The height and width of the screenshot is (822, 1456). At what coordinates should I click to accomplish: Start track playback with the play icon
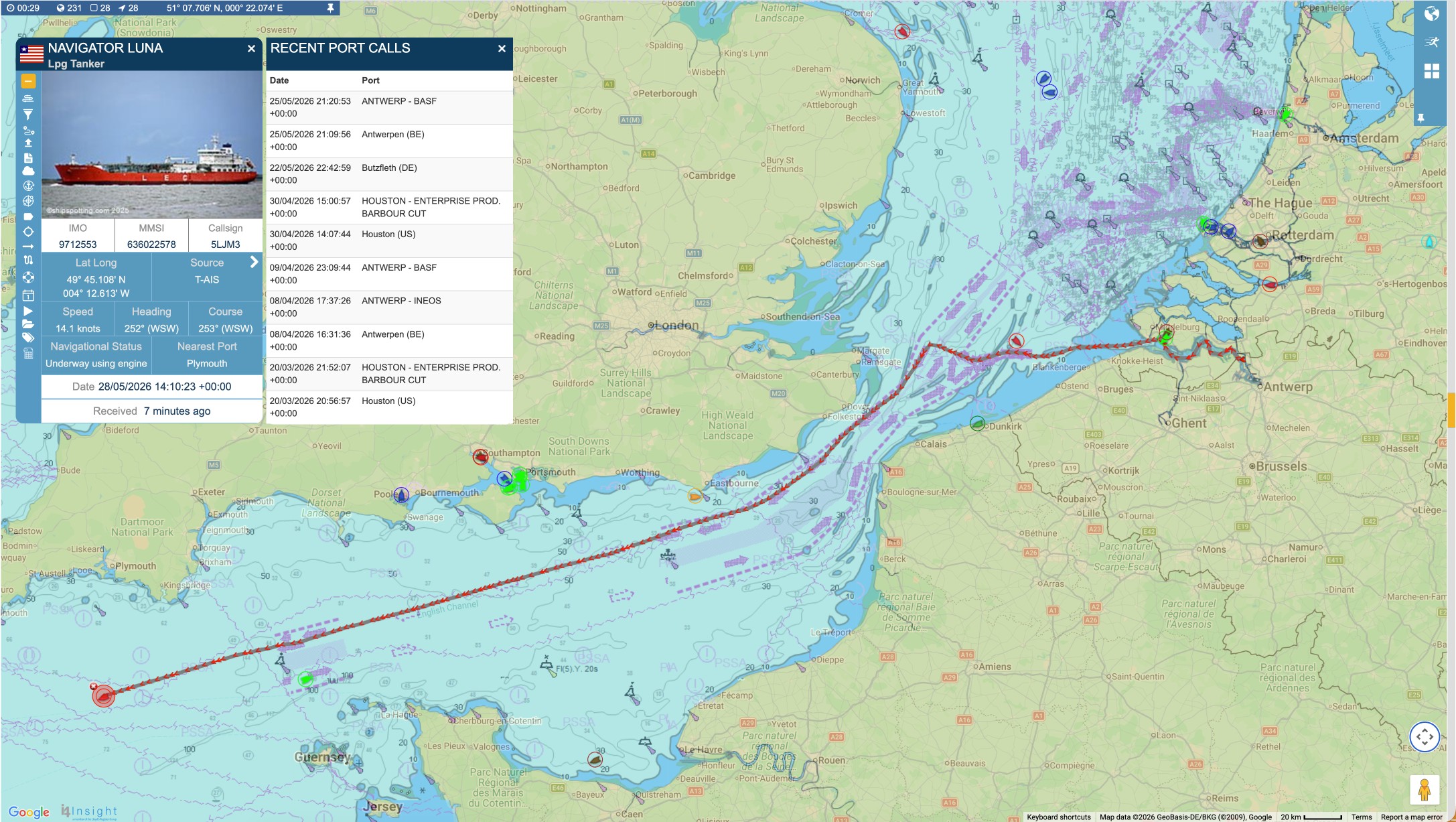click(x=28, y=311)
